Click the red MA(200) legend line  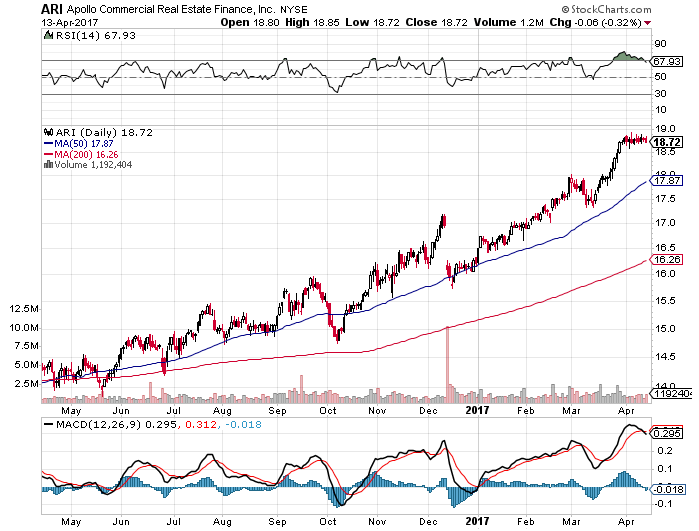tap(48, 154)
